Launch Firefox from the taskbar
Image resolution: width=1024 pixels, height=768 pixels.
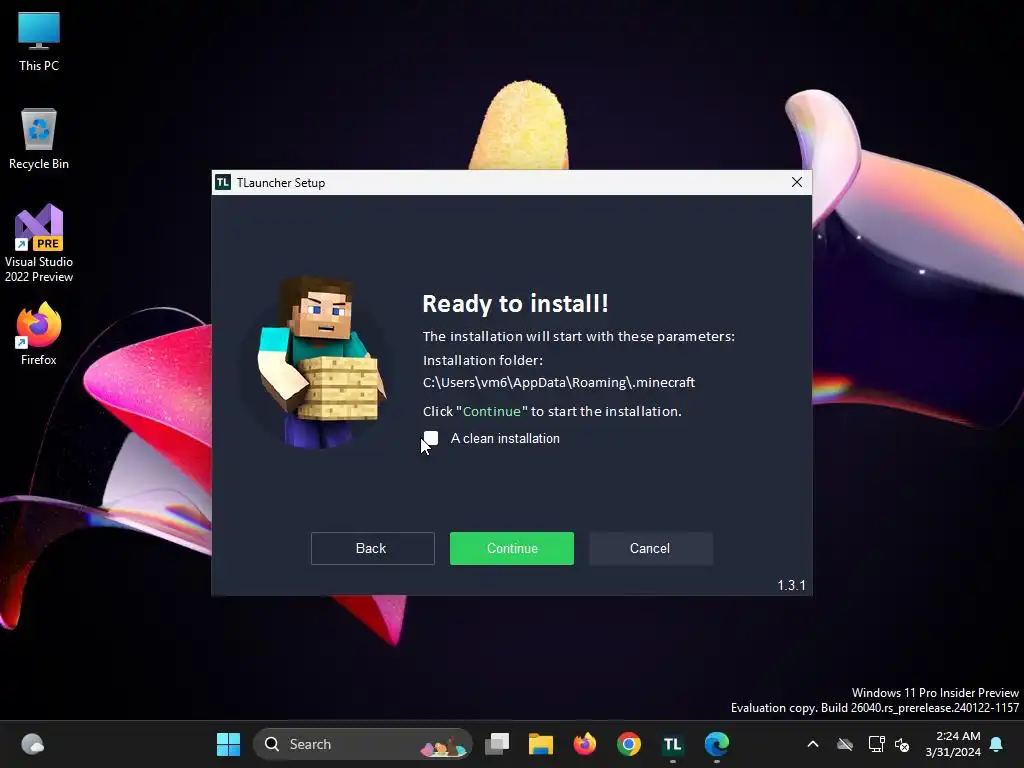(584, 744)
